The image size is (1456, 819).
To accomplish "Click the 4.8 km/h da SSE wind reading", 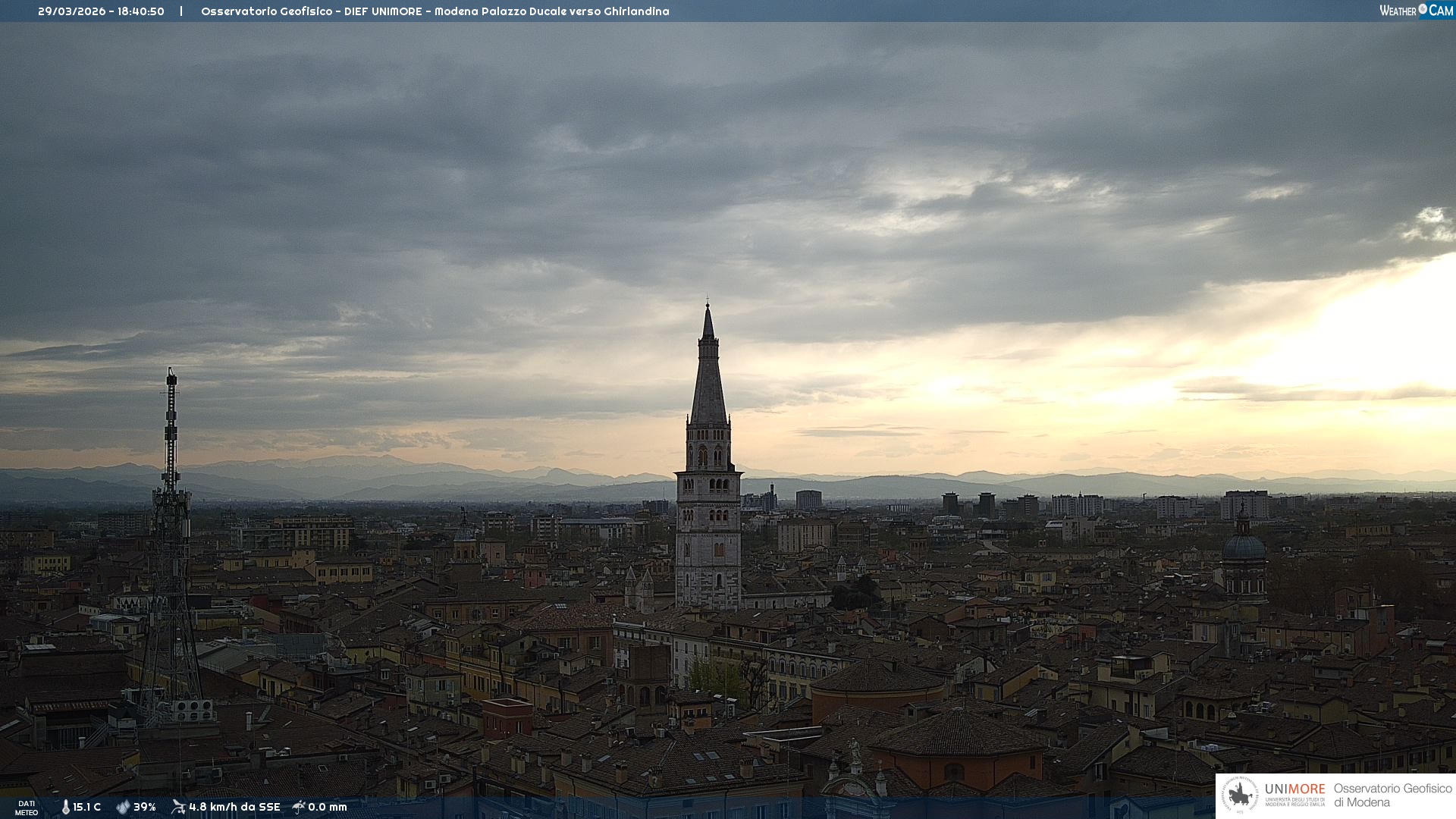I will click(x=234, y=807).
